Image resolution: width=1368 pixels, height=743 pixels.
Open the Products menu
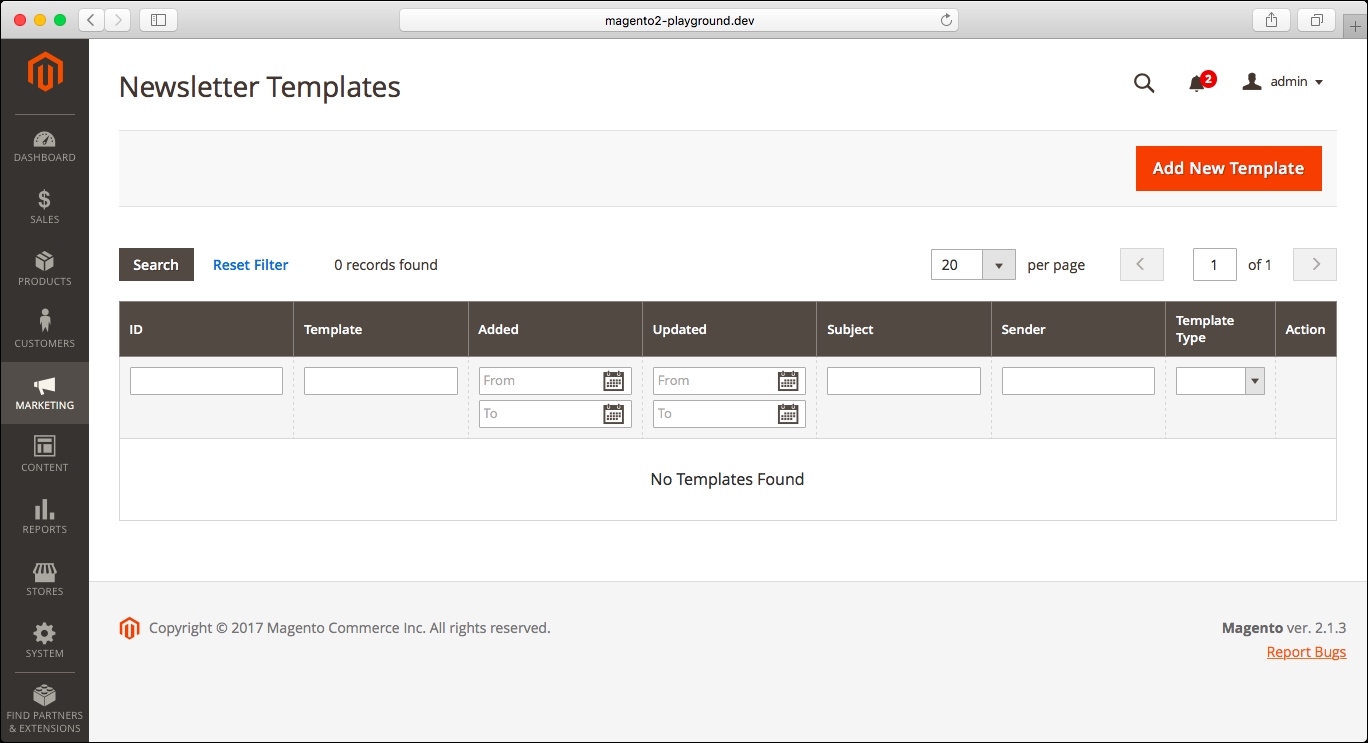44,270
